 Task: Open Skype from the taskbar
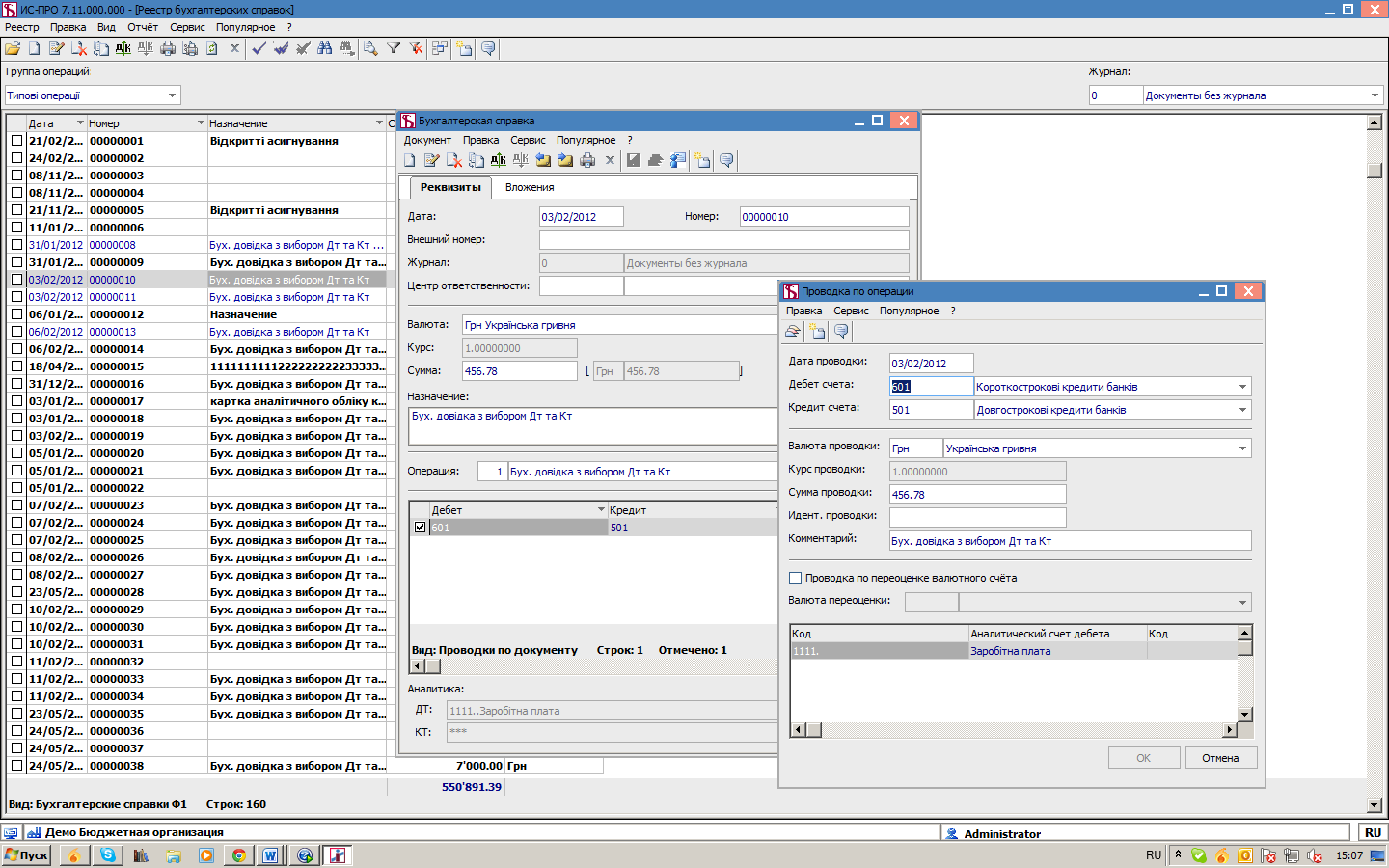click(107, 855)
